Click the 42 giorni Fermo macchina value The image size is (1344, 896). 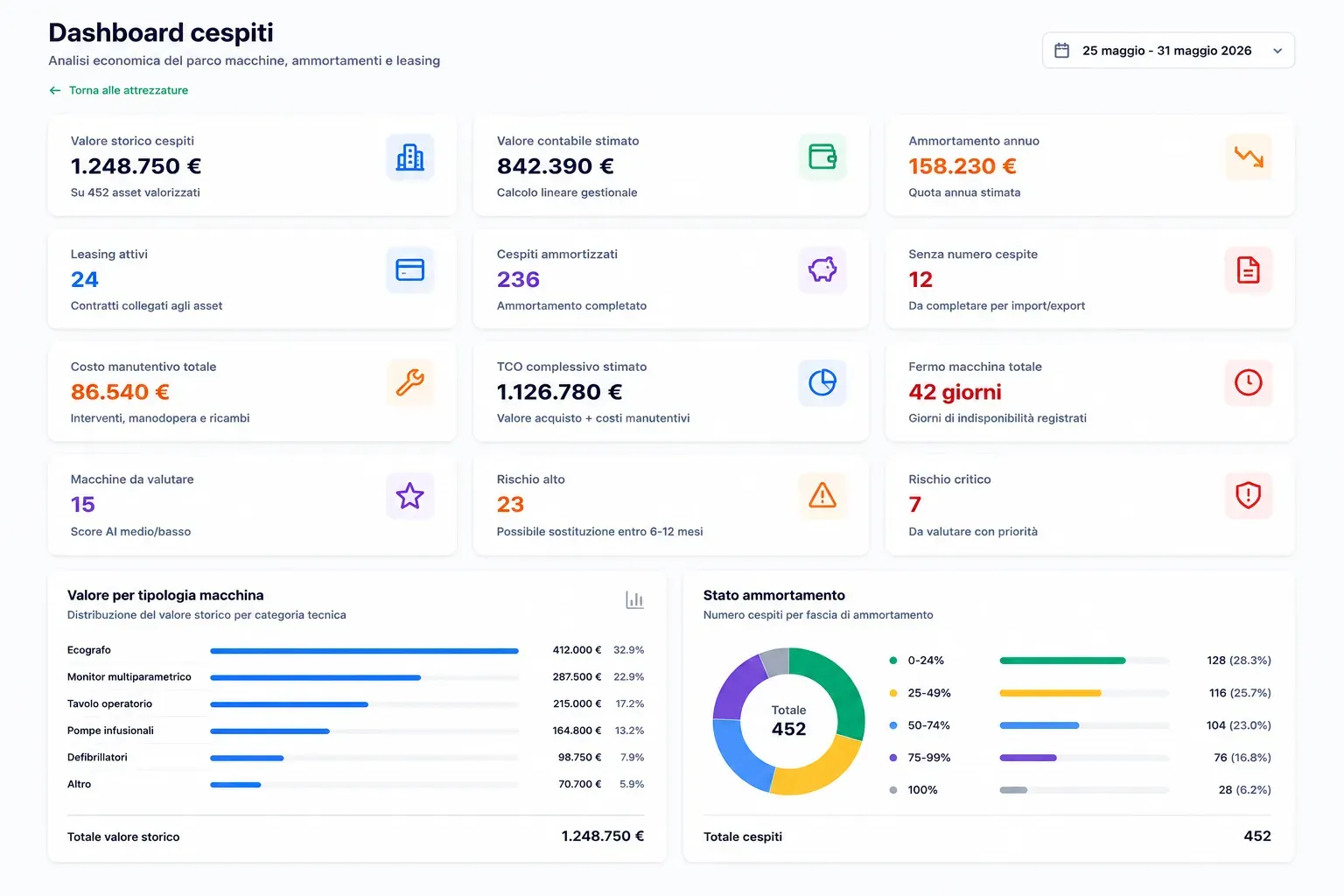[955, 392]
